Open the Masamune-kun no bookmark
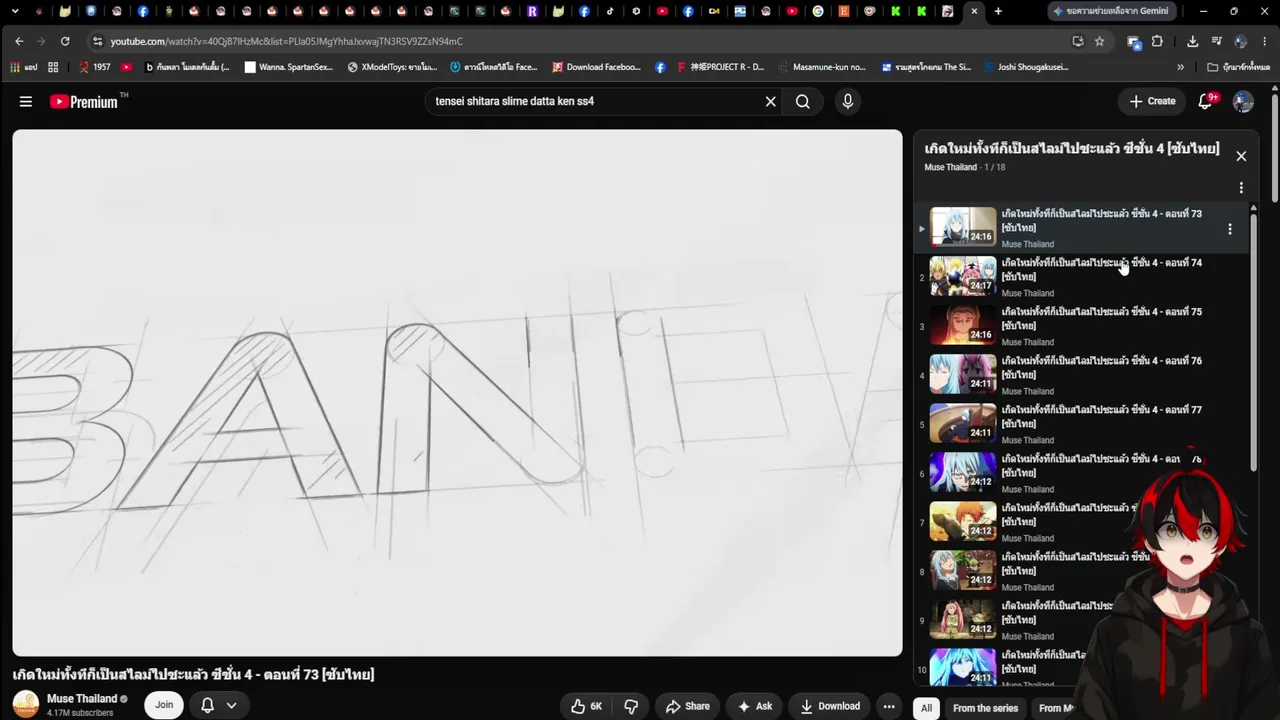Image resolution: width=1280 pixels, height=720 pixels. (822, 67)
